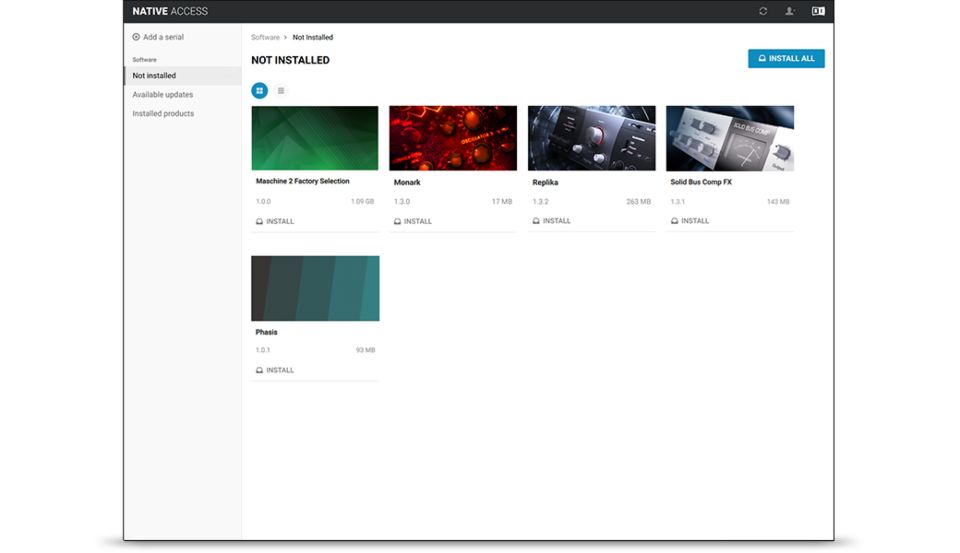
Task: Show Installed products list
Action: (x=163, y=114)
